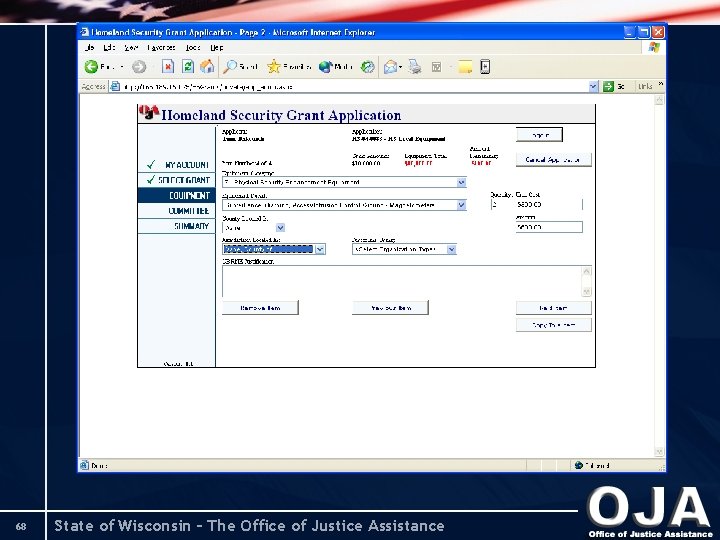Click the yellow notes folder toolbar icon
Image resolution: width=720 pixels, height=540 pixels.
pos(465,67)
